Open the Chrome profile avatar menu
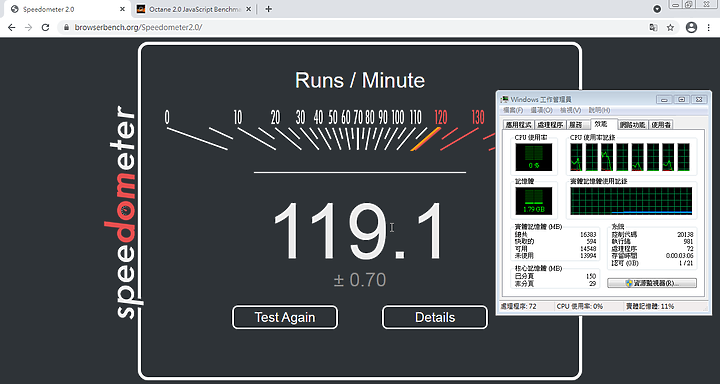720x384 pixels. (x=691, y=28)
